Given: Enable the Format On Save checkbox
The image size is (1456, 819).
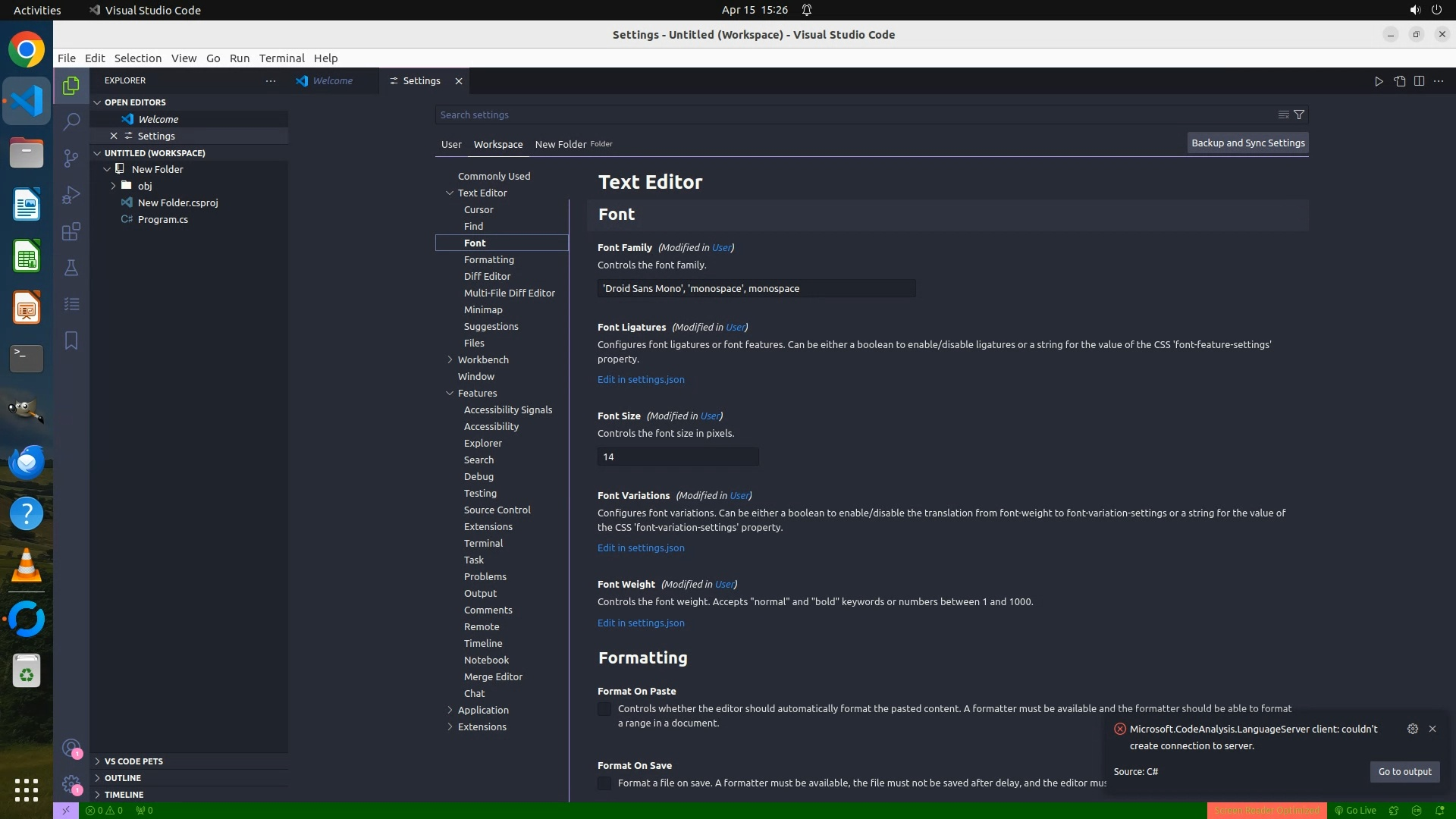Looking at the screenshot, I should [x=604, y=783].
